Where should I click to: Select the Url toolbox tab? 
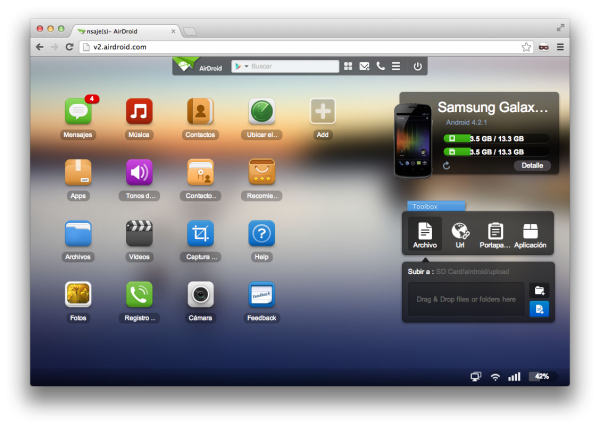coord(460,235)
